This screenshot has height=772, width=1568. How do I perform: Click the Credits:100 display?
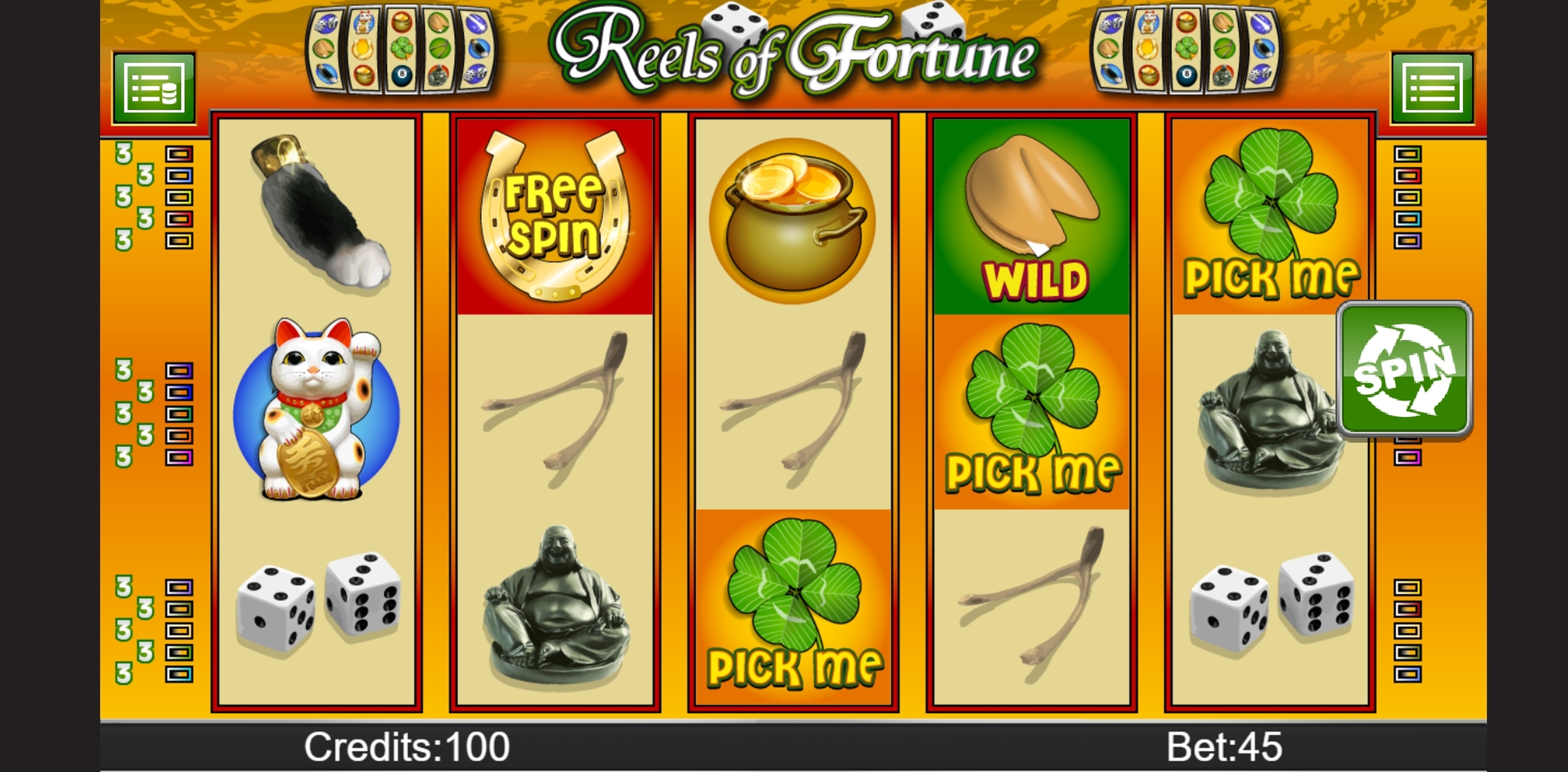coord(407,746)
